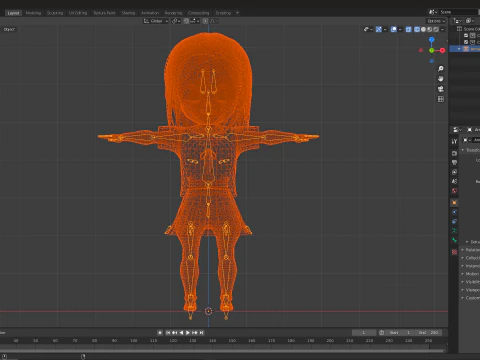
Task: Open the Scripting workspace tab
Action: pos(223,13)
